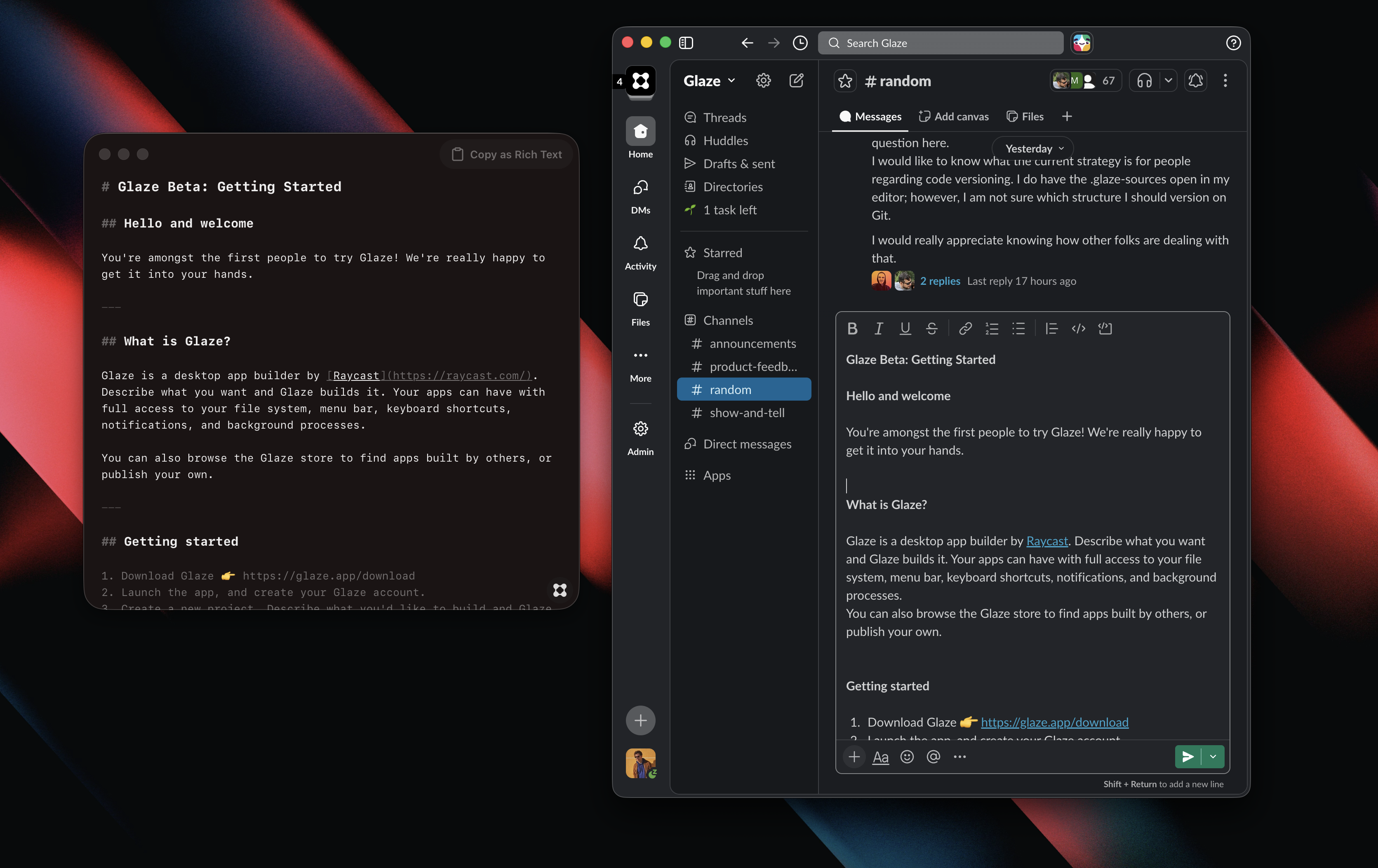1378x868 pixels.
Task: Open the Glaze workspace dropdown
Action: pos(709,81)
